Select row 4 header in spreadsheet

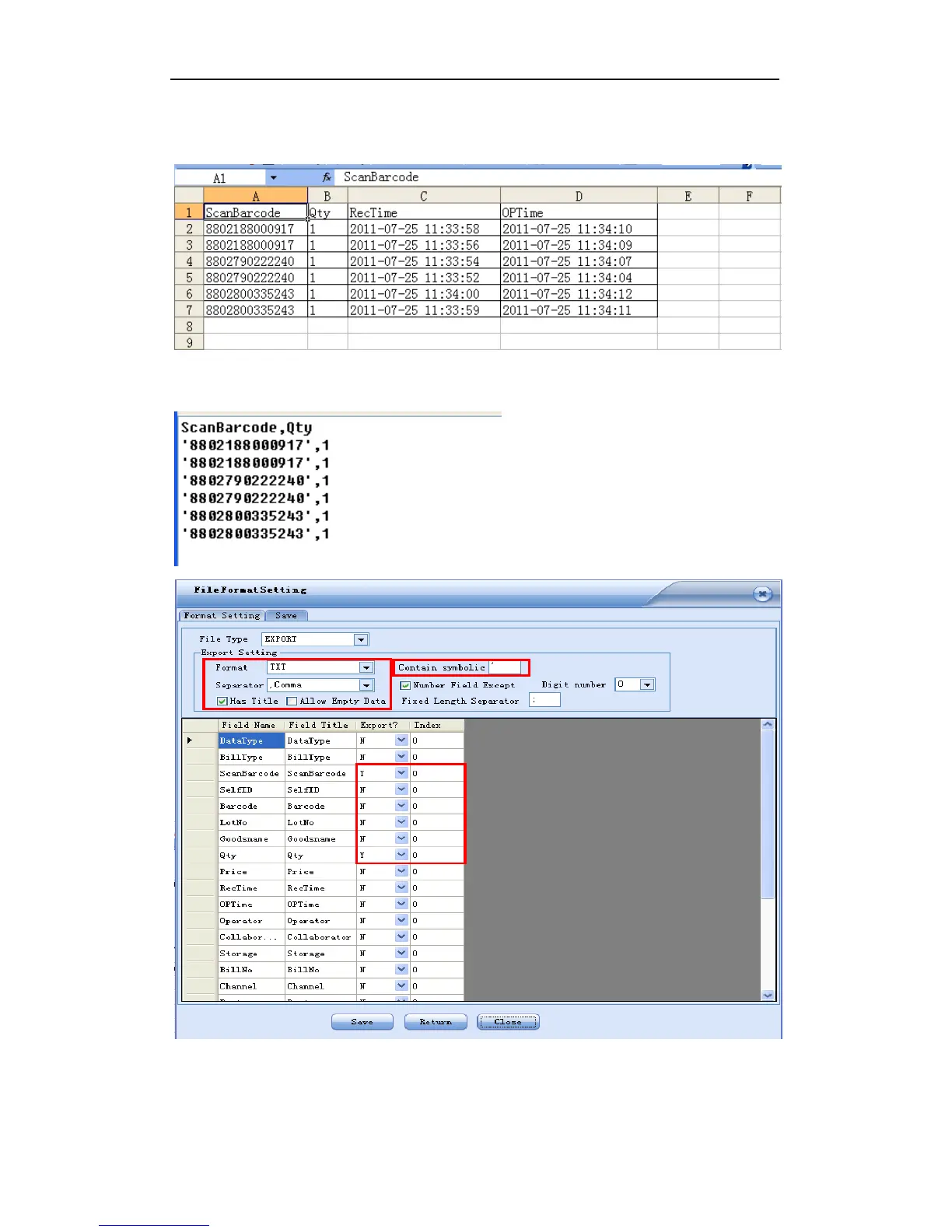[189, 261]
